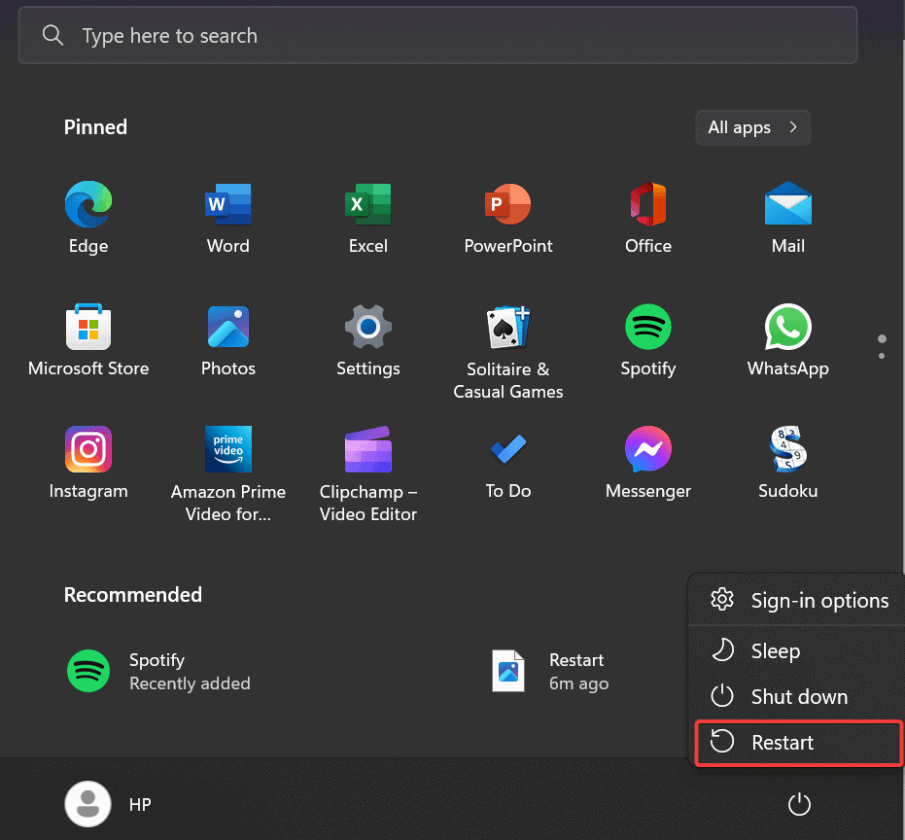Viewport: 905px width, 840px height.
Task: Launch the Messenger app
Action: (648, 450)
